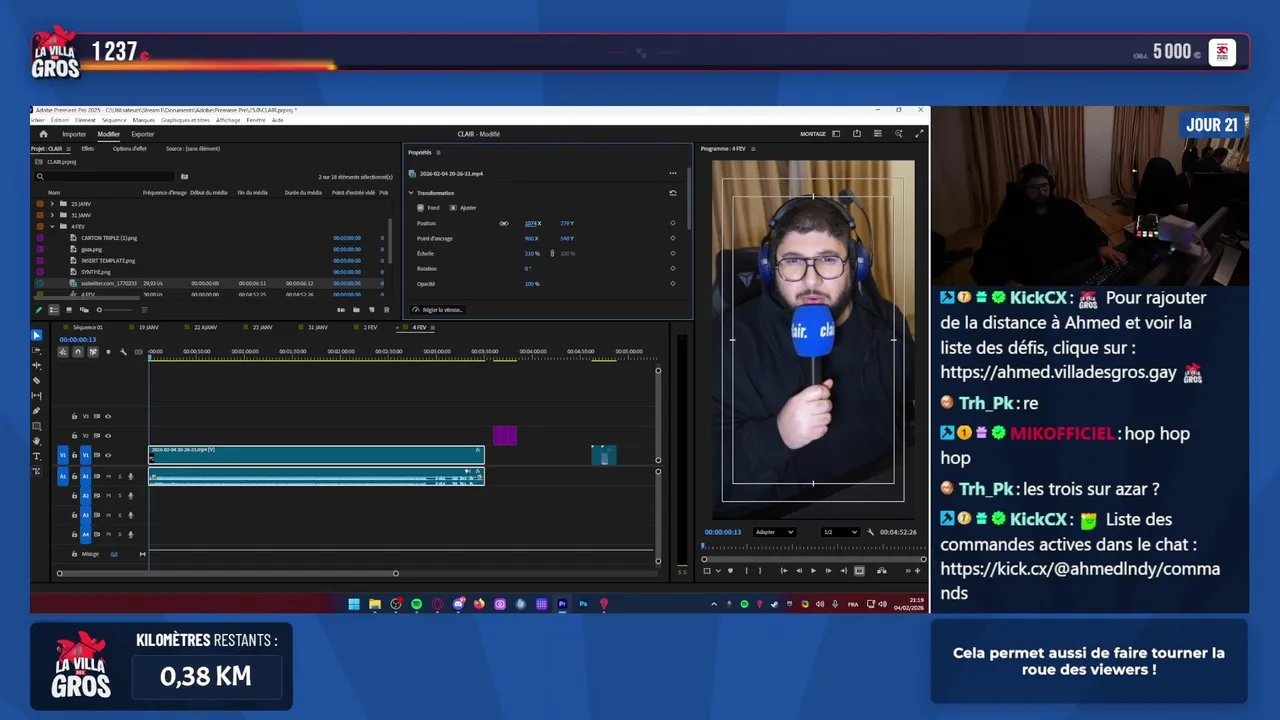Screen dimensions: 1280x720
Task: Open the Séquence menu
Action: tap(114, 120)
